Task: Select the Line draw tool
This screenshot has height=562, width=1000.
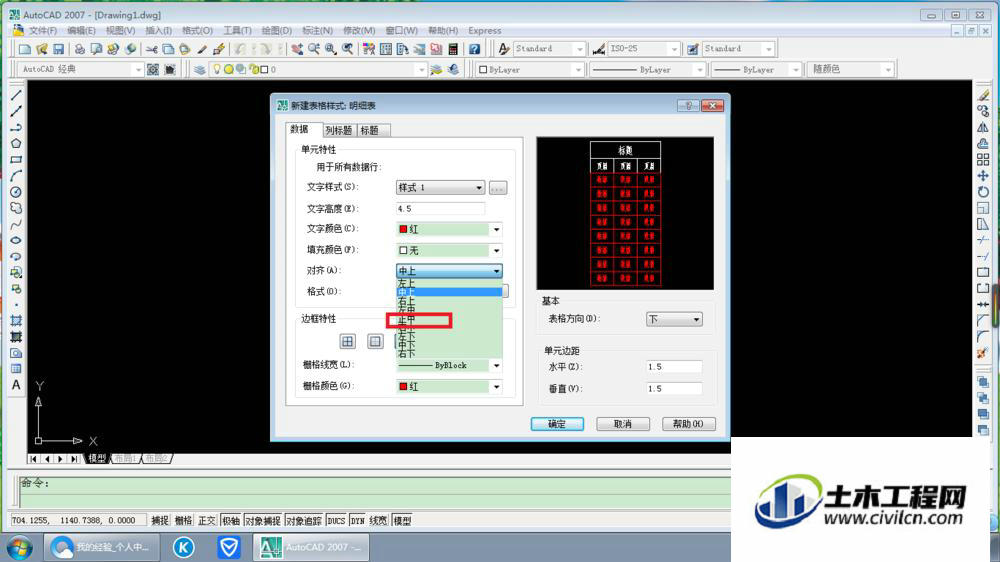Action: tap(16, 94)
